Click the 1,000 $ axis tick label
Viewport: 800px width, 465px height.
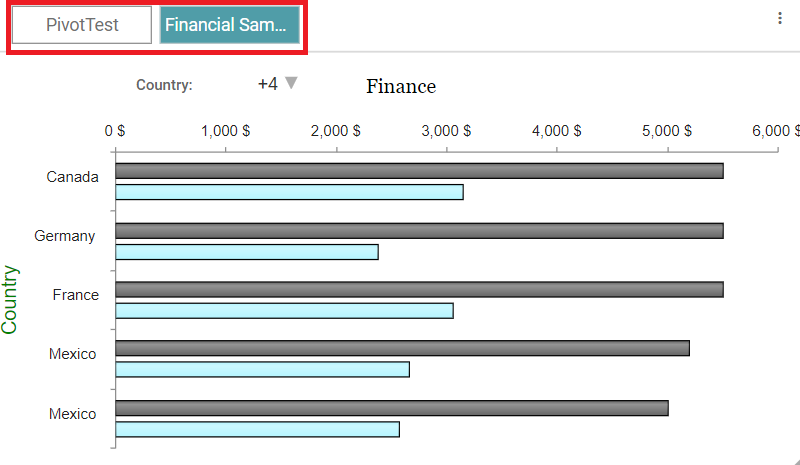225,130
